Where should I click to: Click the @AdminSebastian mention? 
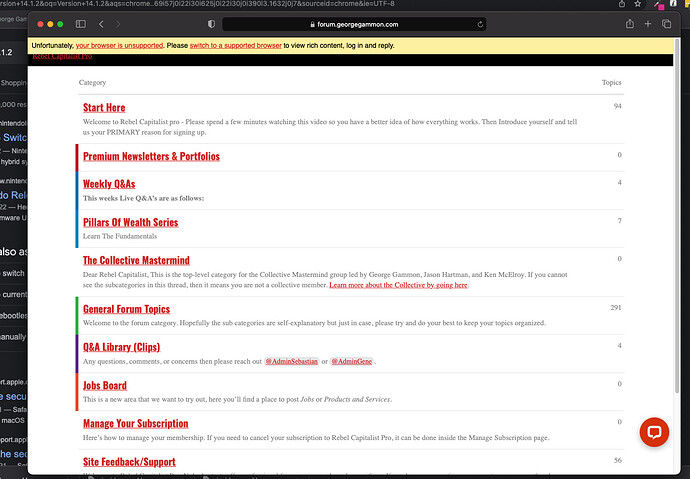(x=291, y=362)
